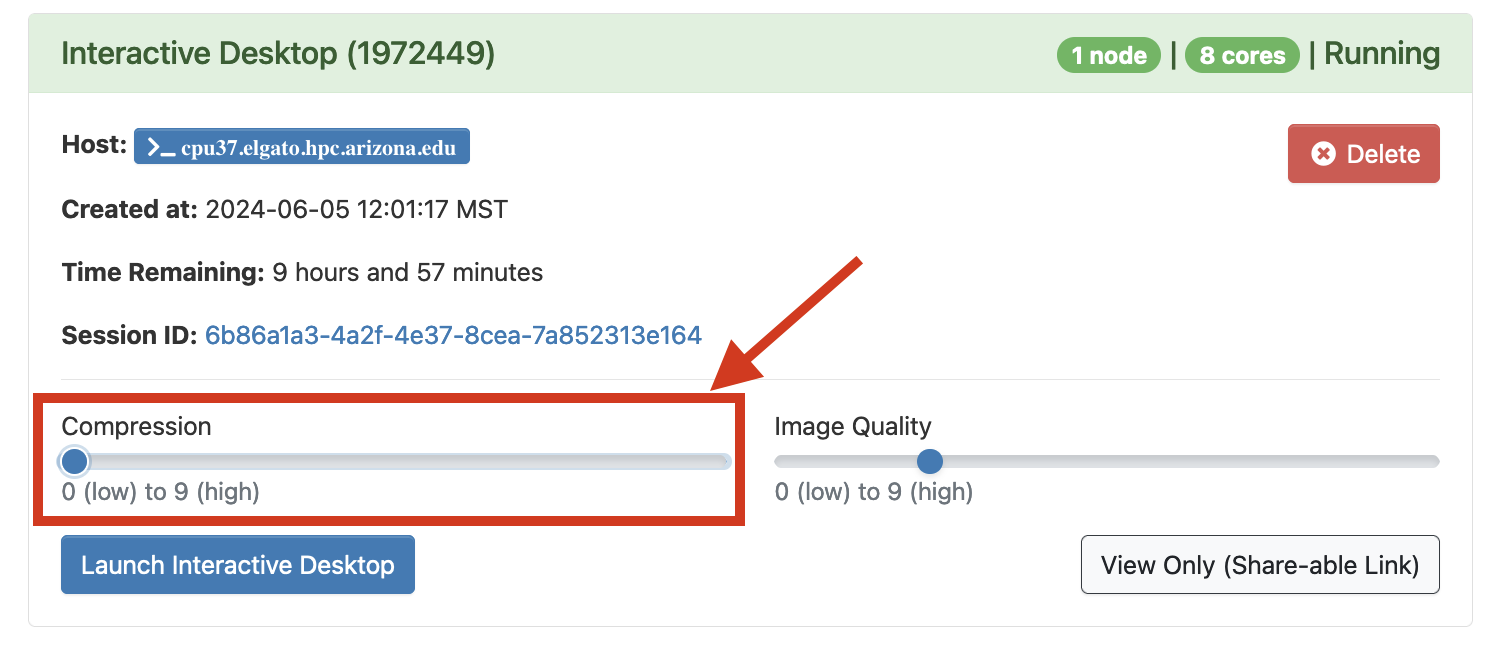This screenshot has height=654, width=1508.
Task: Open the View Only share-able link
Action: (x=1260, y=565)
